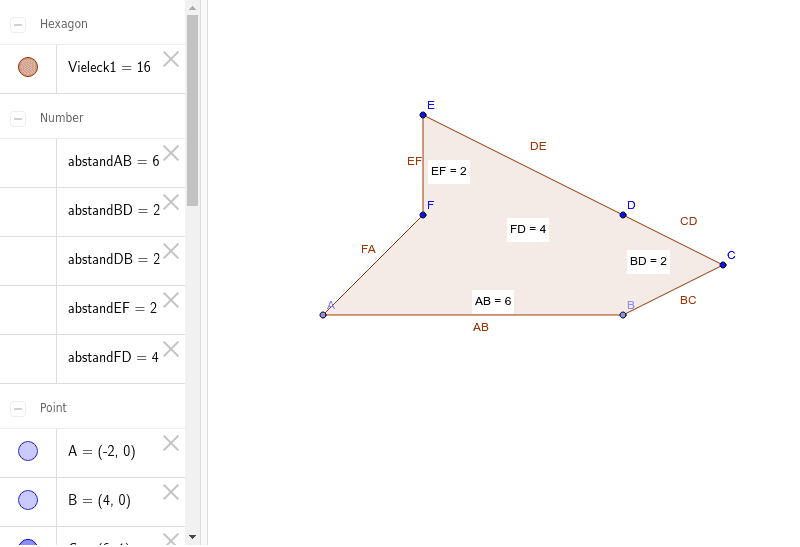Select the Vieleck1 = 16 row
This screenshot has height=547, width=800.
(92, 69)
